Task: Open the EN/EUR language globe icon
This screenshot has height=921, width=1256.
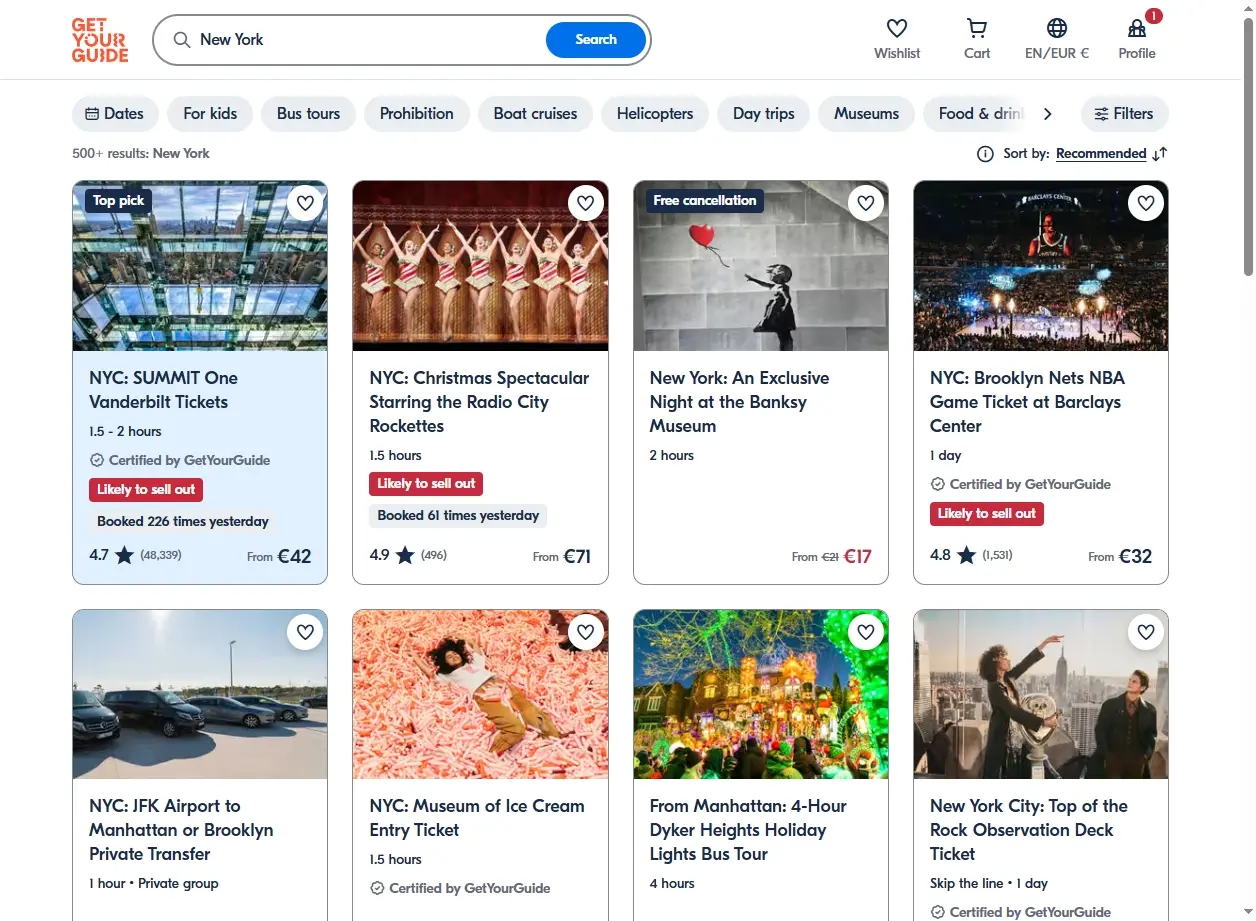Action: [x=1057, y=28]
